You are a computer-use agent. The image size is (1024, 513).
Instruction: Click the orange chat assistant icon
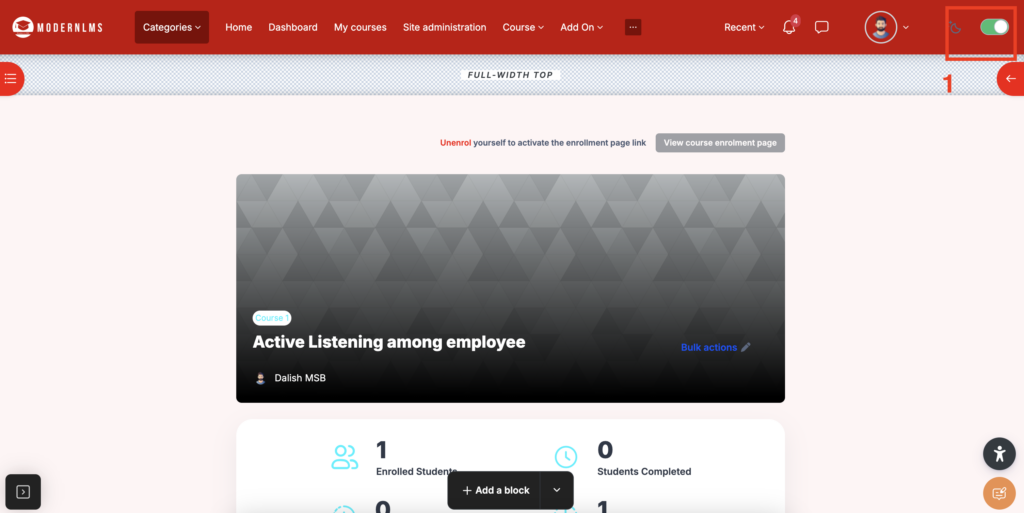point(999,493)
